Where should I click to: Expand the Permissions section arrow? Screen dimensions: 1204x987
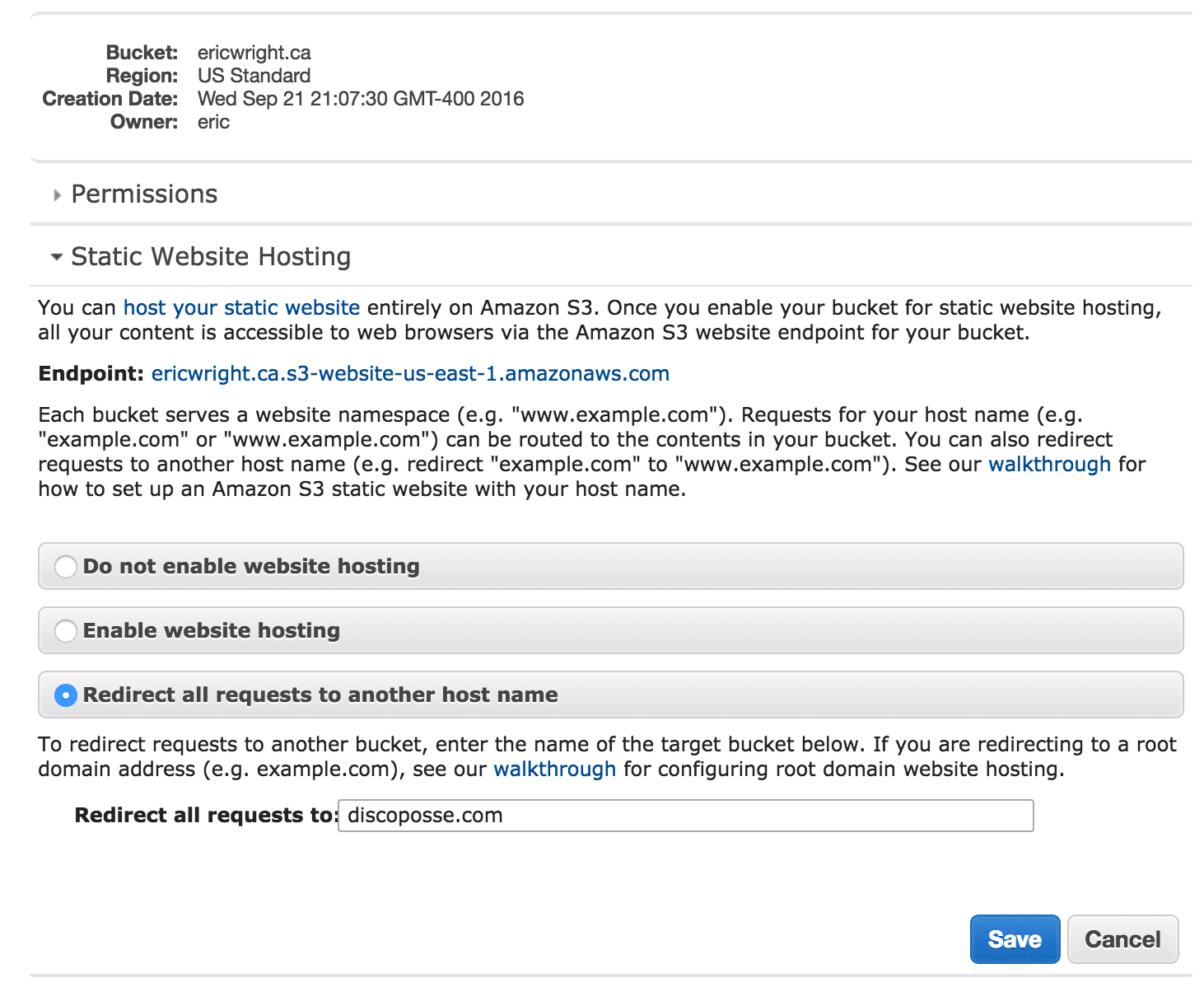[57, 195]
